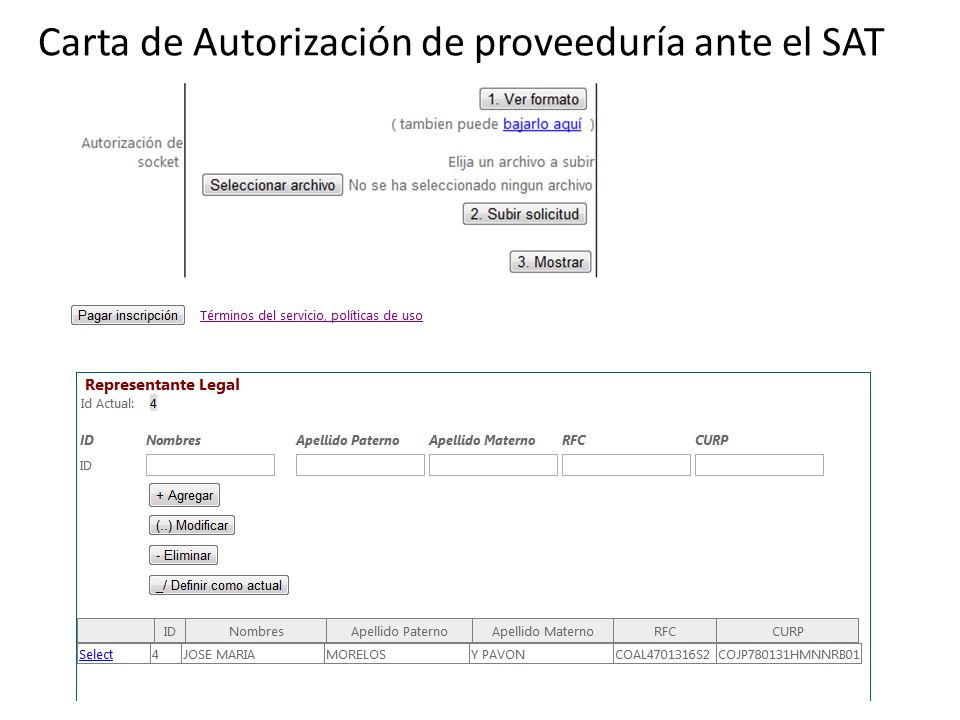Click the 'MORELOS' table cell
The height and width of the screenshot is (720, 960).
pyautogui.click(x=397, y=654)
